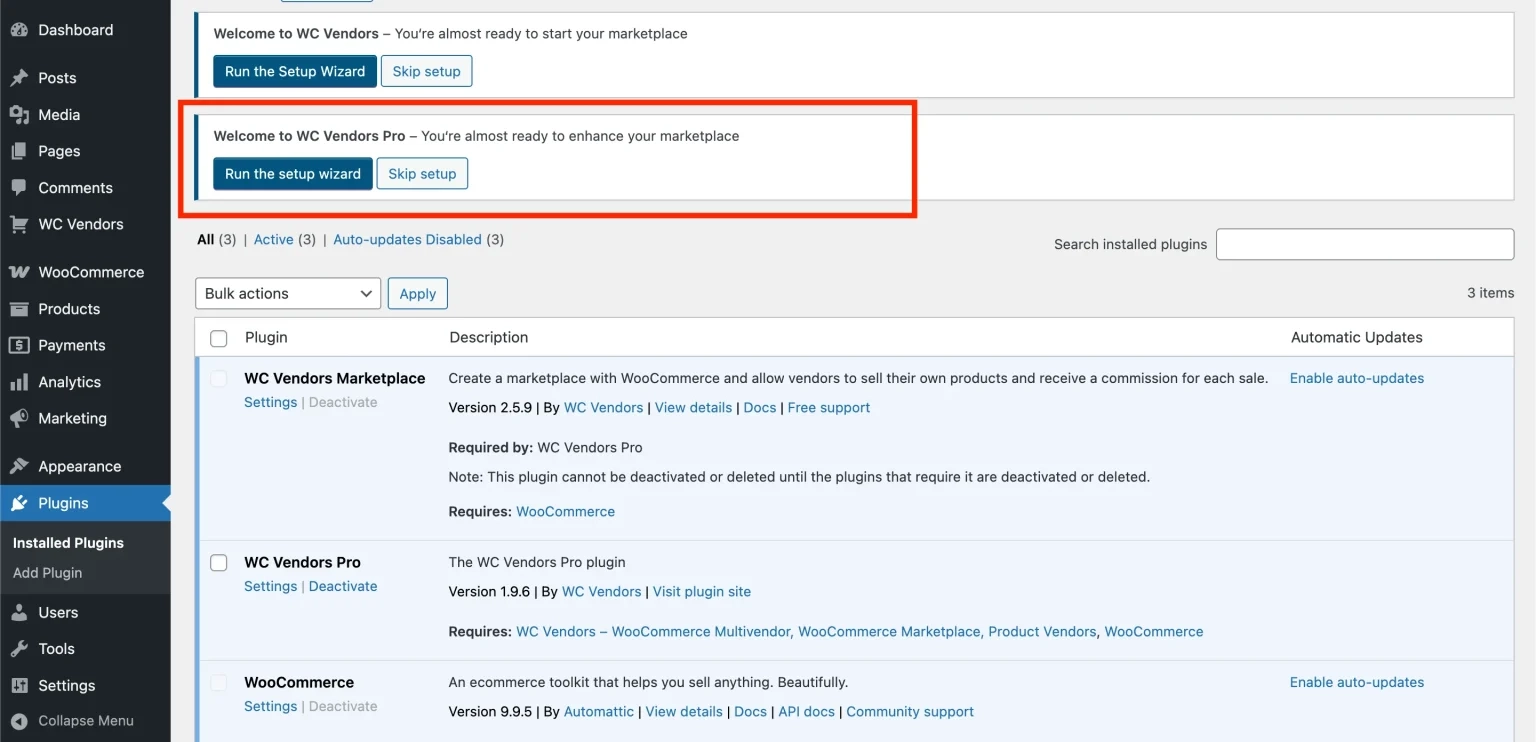This screenshot has width=1536, height=742.
Task: Run the Setup Wizard for WC Vendors
Action: [295, 71]
